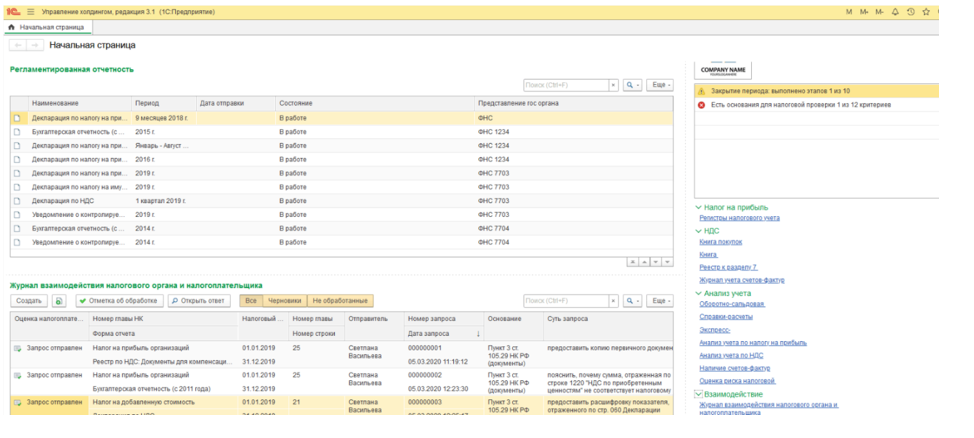Viewport: 974px width, 438px height.
Task: Click red error icon for налоговой проверки
Action: pyautogui.click(x=702, y=105)
